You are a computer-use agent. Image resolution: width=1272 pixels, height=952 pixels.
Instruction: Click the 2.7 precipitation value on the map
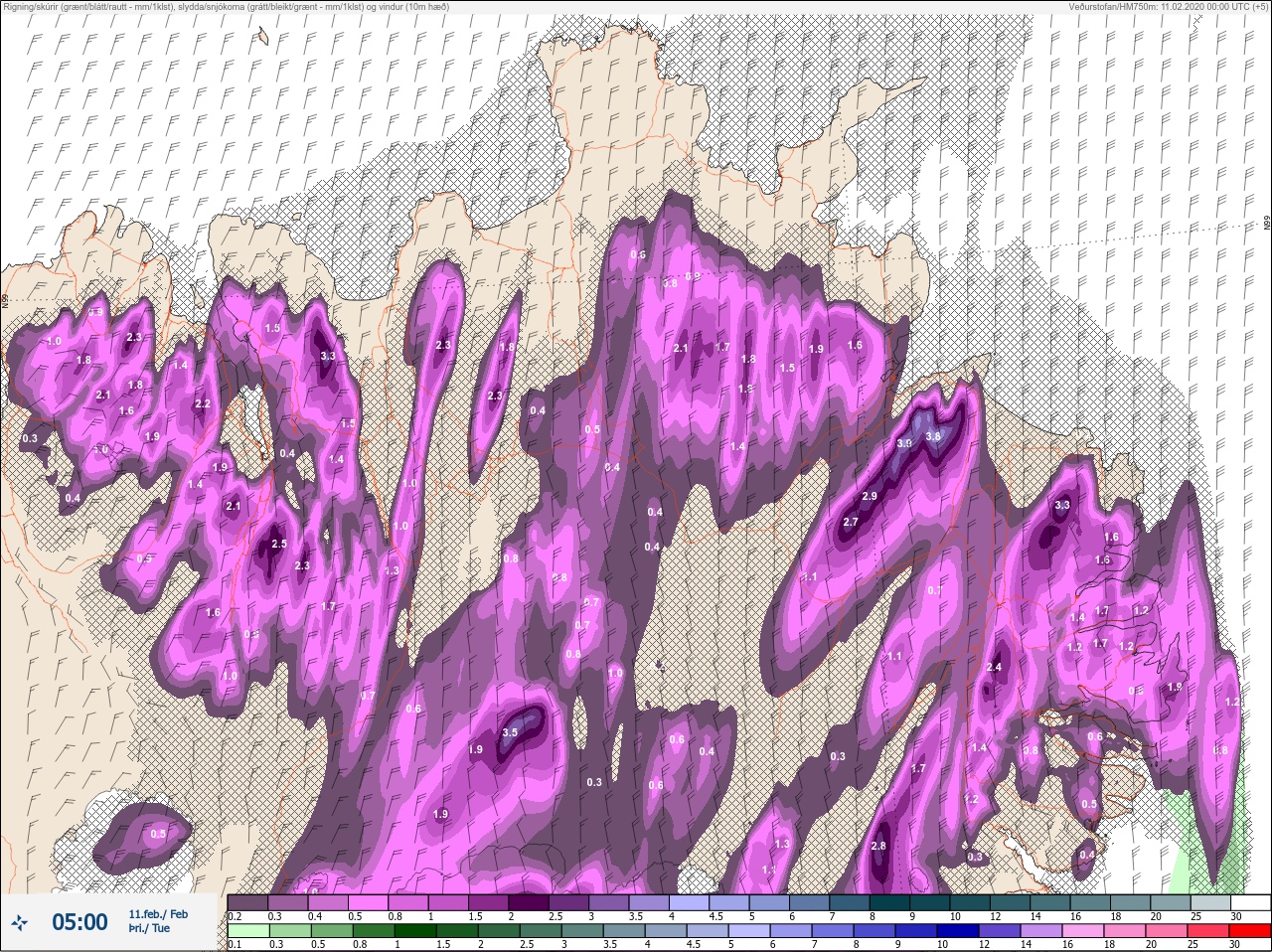point(850,522)
